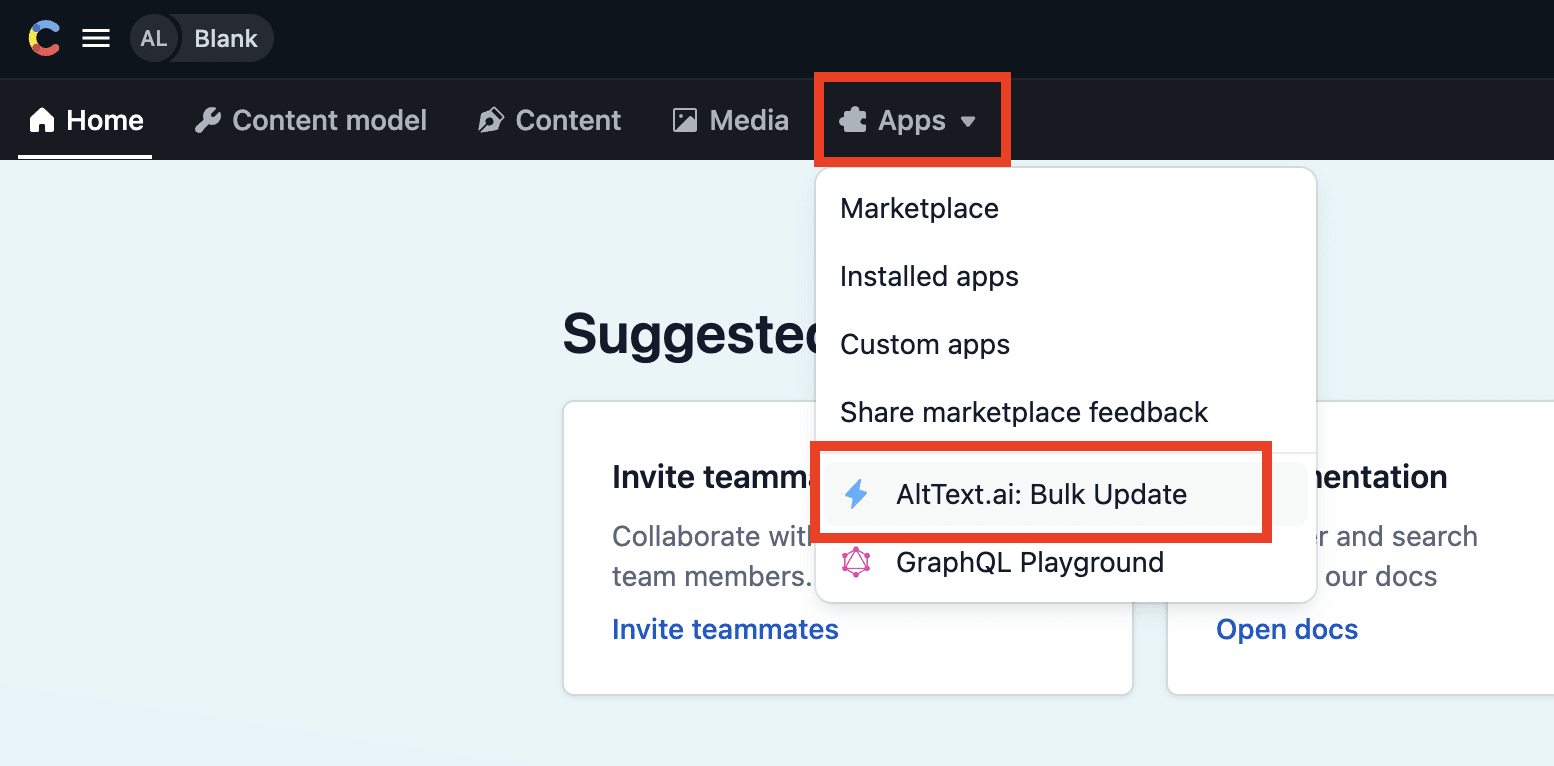Click the AltText.ai lightning bolt icon
Screen dimensions: 1554x766
[856, 494]
